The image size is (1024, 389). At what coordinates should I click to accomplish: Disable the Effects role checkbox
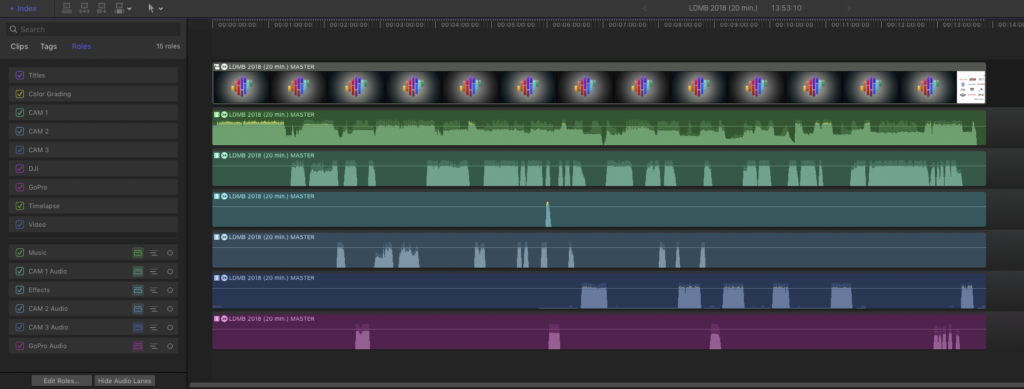click(20, 290)
